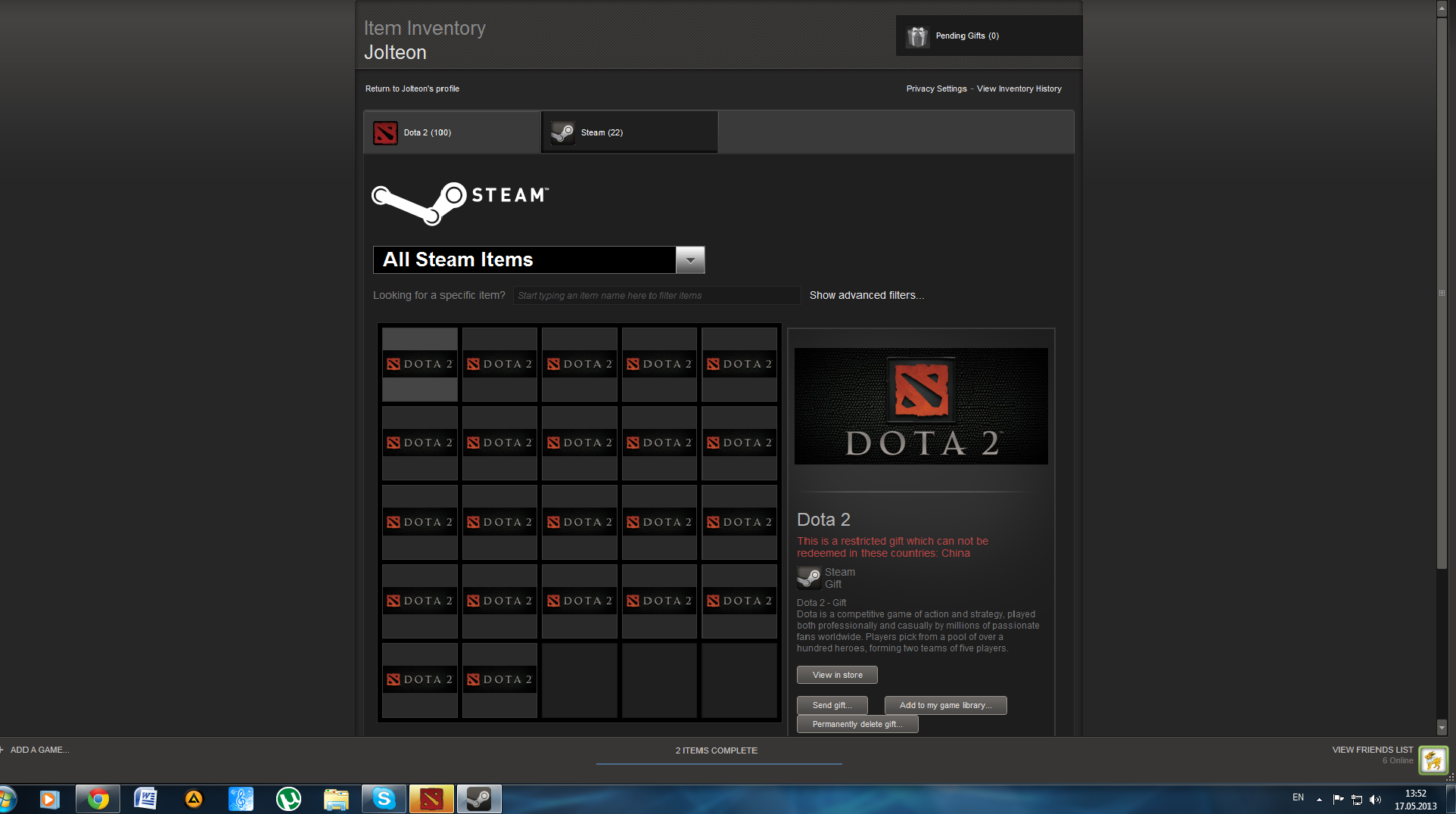The width and height of the screenshot is (1456, 814).
Task: Open Pending Gifts (0)
Action: pyautogui.click(x=988, y=36)
